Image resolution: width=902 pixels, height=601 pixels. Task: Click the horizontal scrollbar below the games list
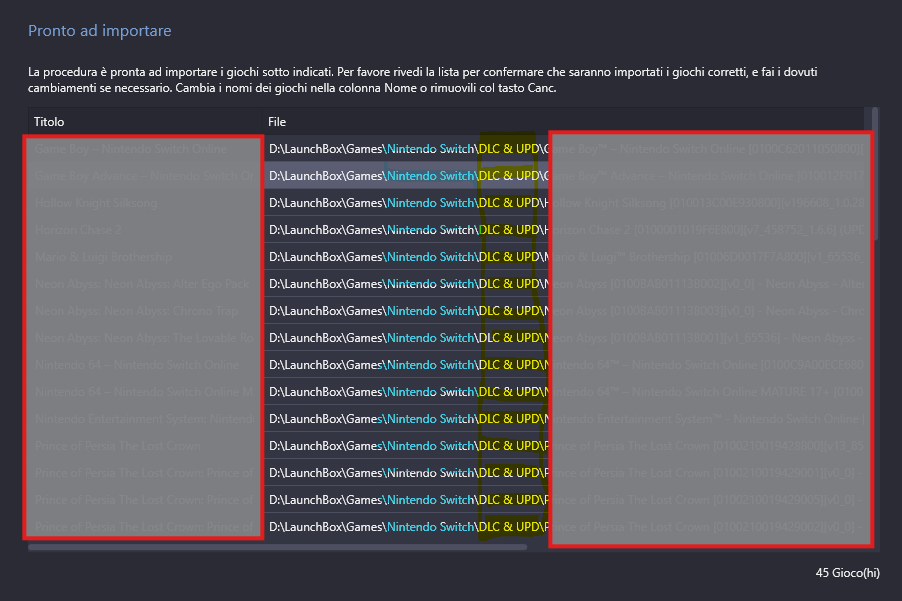pyautogui.click(x=277, y=547)
